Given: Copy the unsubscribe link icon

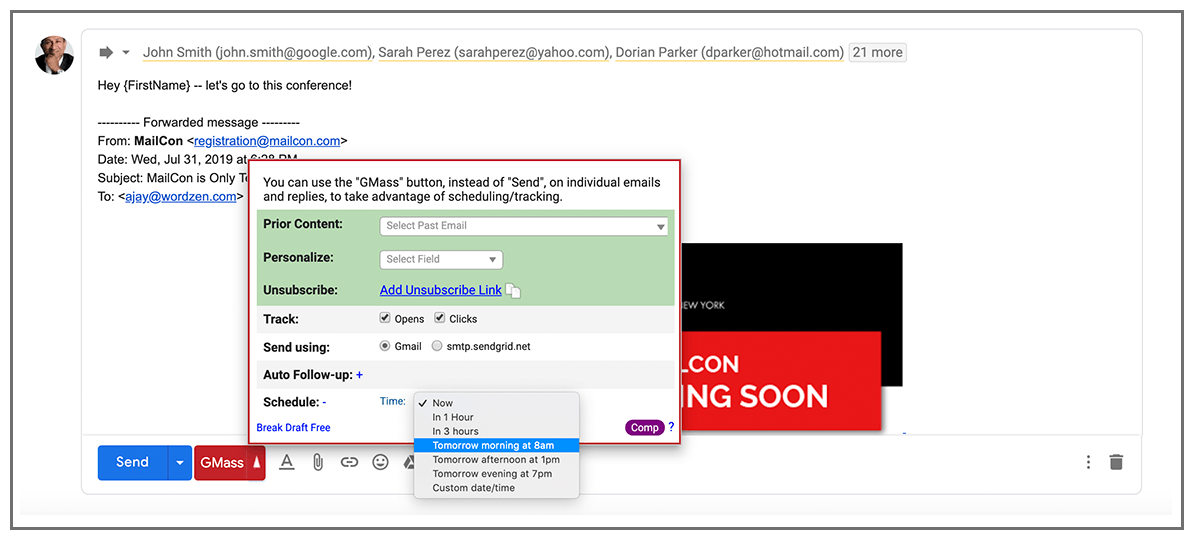Looking at the screenshot, I should (x=513, y=291).
